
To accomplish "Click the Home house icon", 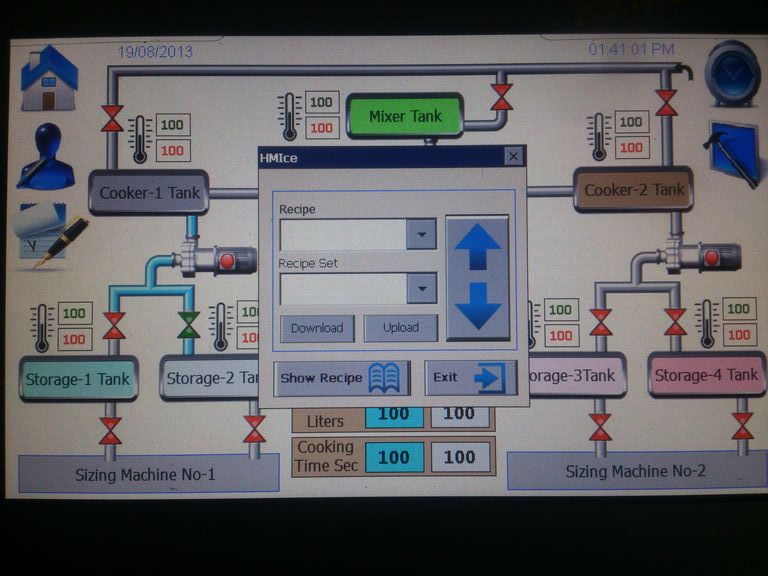I will coord(49,78).
